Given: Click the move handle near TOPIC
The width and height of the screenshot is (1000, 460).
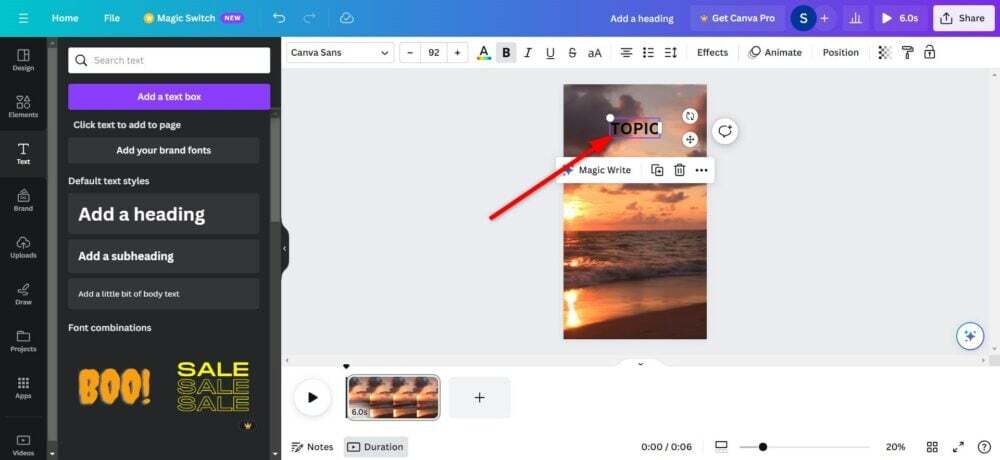Looking at the screenshot, I should click(689, 139).
